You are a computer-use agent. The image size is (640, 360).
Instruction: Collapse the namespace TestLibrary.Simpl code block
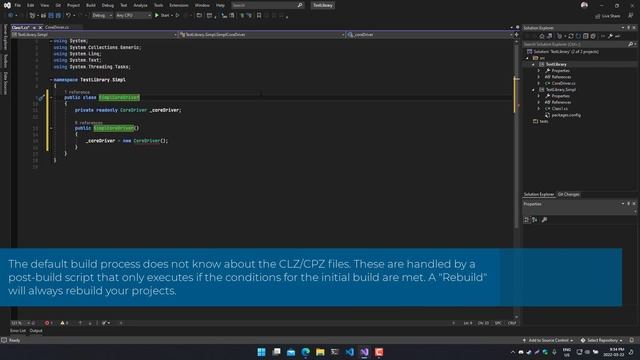coord(51,80)
